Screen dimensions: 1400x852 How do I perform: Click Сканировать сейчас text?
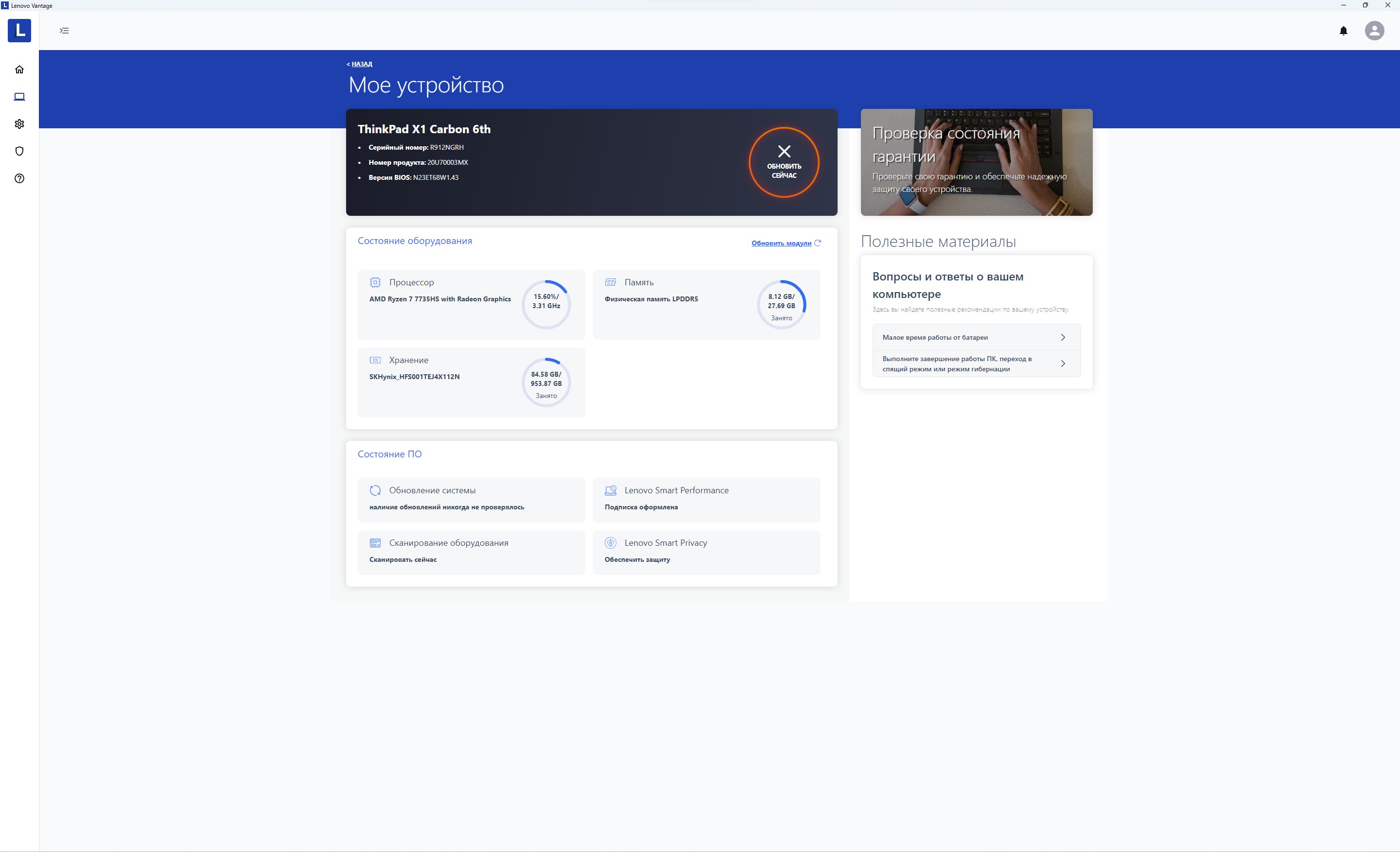point(403,559)
